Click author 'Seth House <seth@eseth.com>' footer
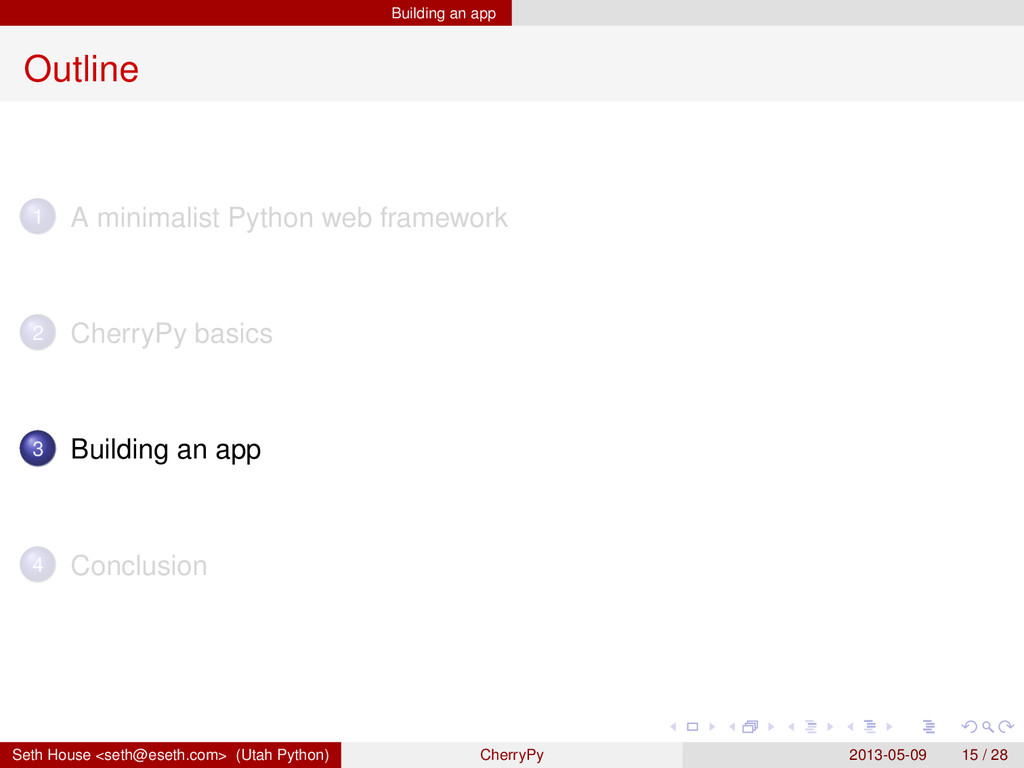 tap(120, 755)
